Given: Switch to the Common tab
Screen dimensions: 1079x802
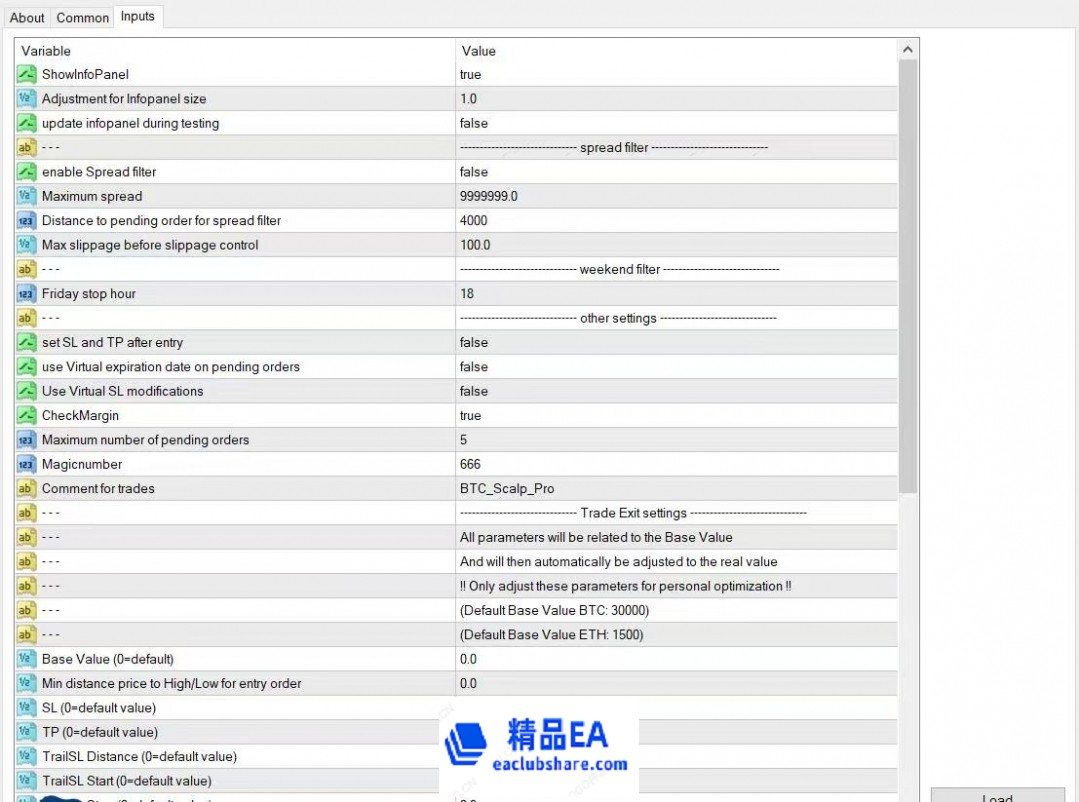Looking at the screenshot, I should (83, 17).
